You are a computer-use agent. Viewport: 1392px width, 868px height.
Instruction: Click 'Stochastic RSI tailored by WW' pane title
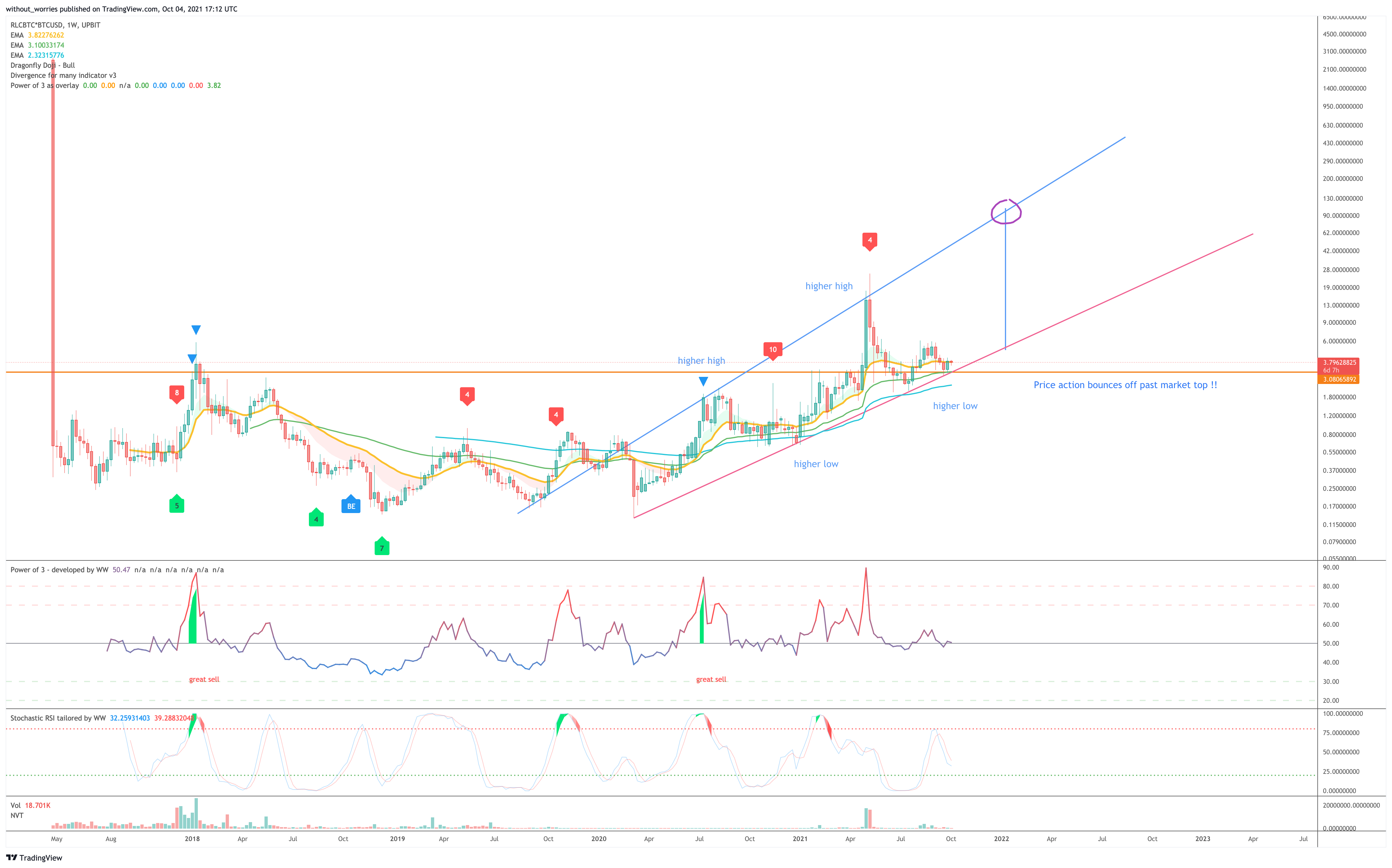point(58,718)
